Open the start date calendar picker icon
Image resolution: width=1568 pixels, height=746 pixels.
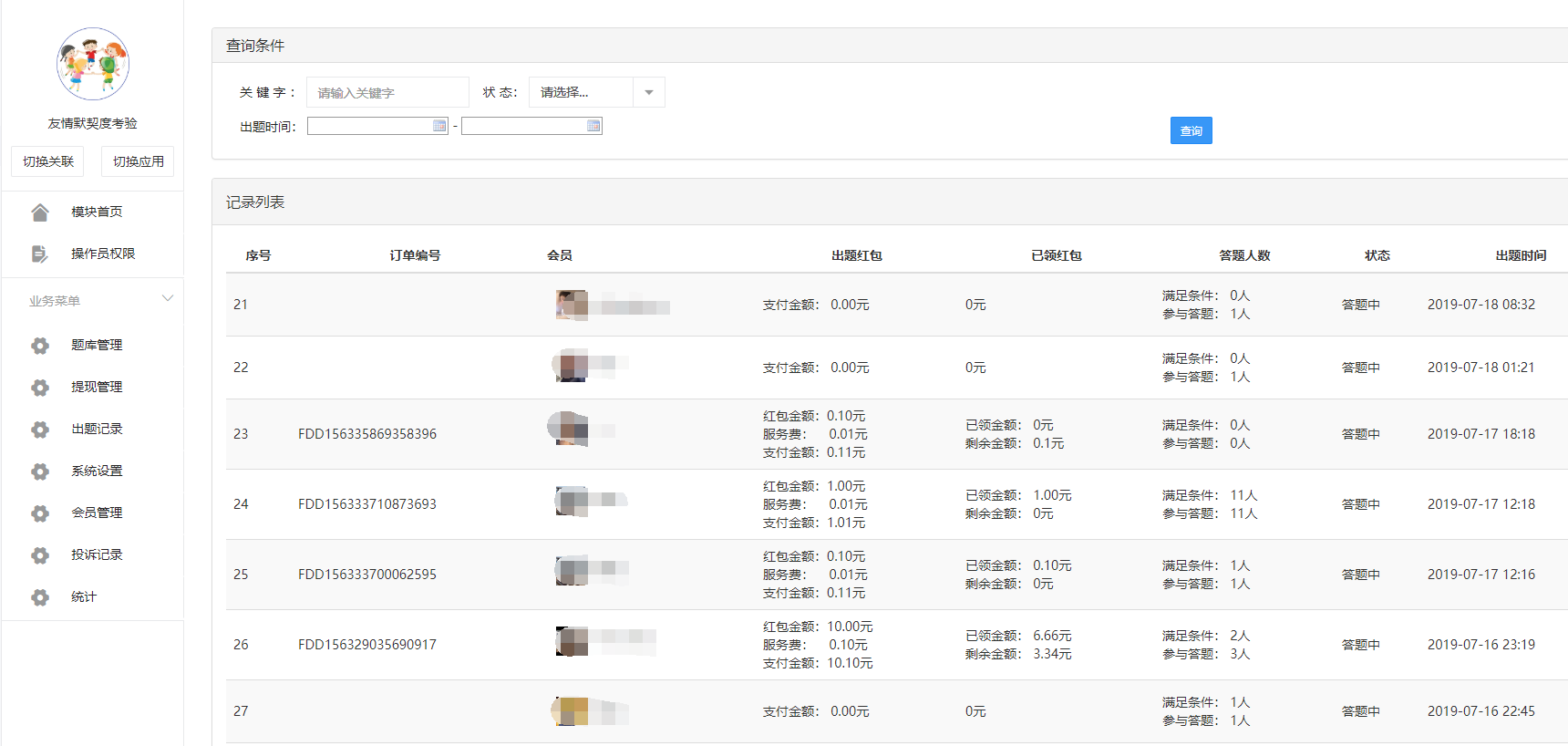(x=439, y=126)
